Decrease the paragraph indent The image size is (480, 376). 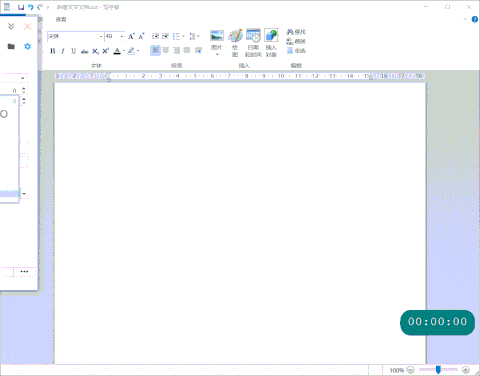click(155, 36)
